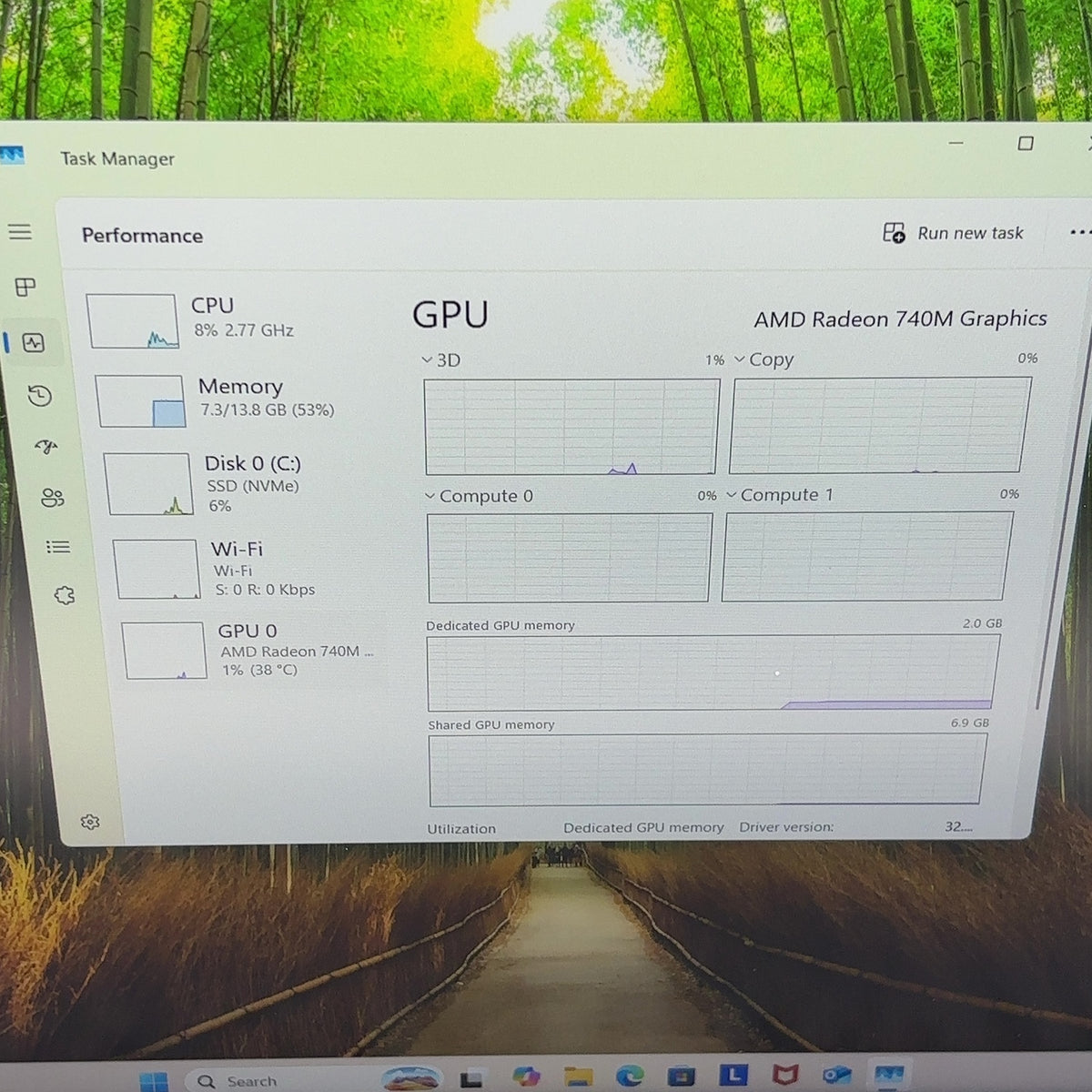Viewport: 1092px width, 1092px height.
Task: Expand the Compute 1 engine dropdown
Action: click(x=779, y=495)
